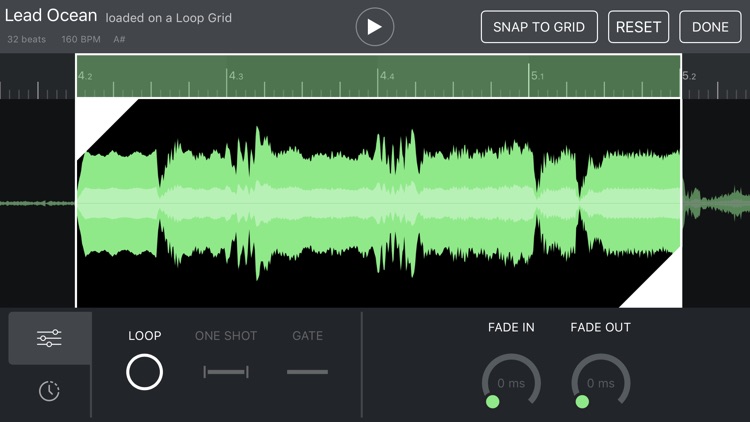Click timeline marker 4.4
The height and width of the screenshot is (422, 750).
(387, 76)
